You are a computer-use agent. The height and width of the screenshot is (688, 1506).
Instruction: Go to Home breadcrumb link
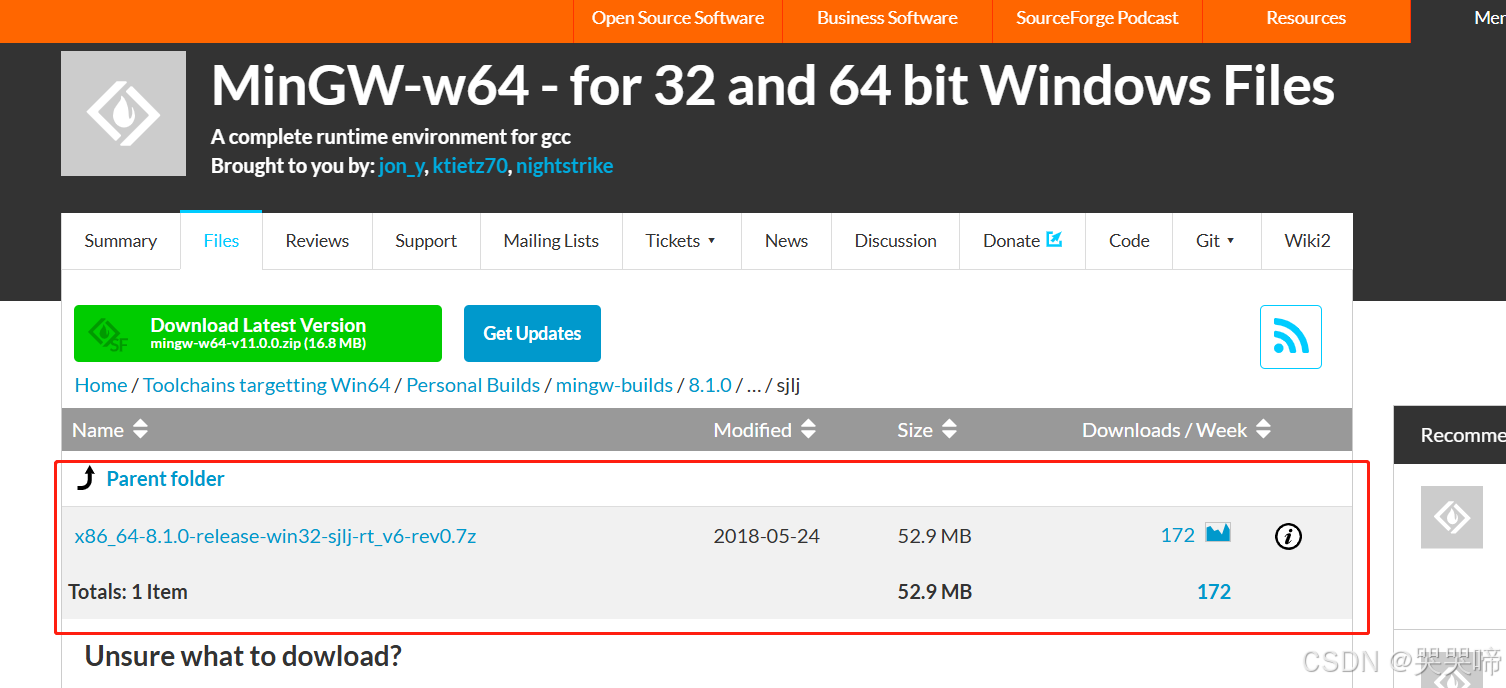tap(101, 385)
